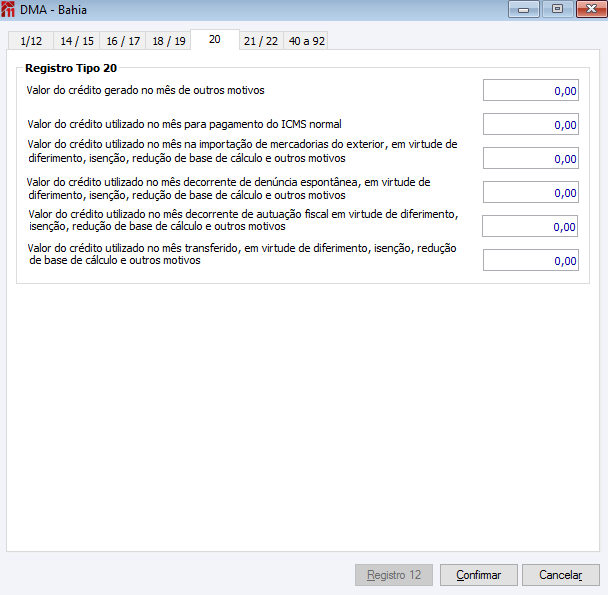
Task: Open the 14 / 15 tab
Action: (76, 41)
